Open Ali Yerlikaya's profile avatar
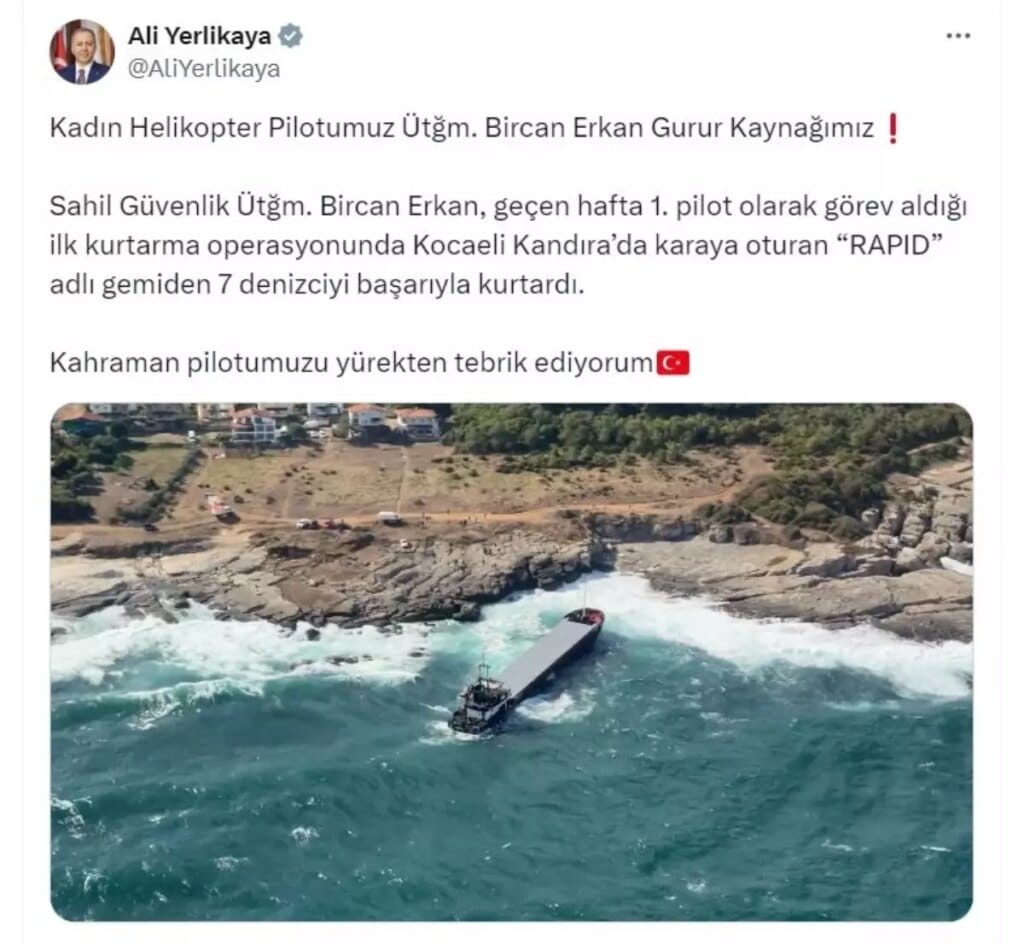The width and height of the screenshot is (1024, 944). (82, 52)
